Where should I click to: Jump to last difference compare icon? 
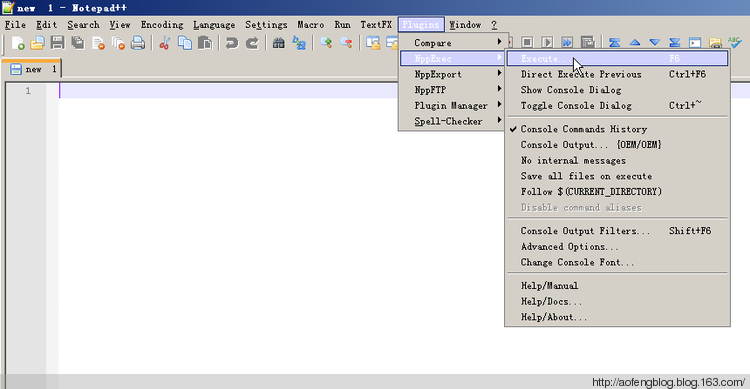pos(675,43)
